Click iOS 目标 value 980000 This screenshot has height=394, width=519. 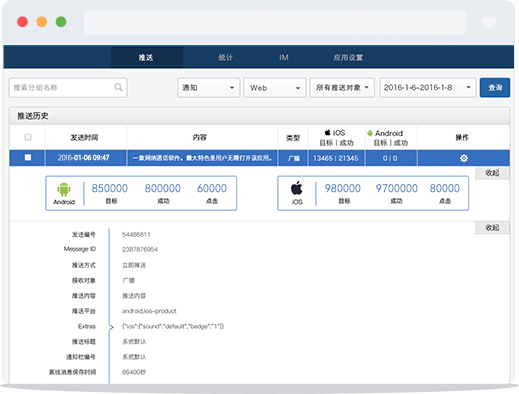(x=343, y=188)
